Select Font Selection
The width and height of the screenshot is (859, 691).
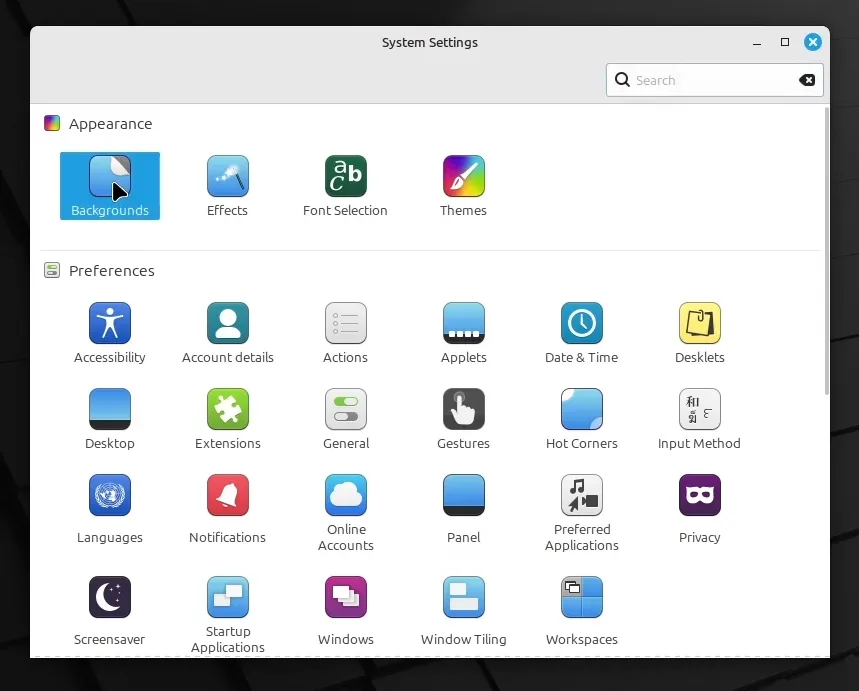(345, 185)
